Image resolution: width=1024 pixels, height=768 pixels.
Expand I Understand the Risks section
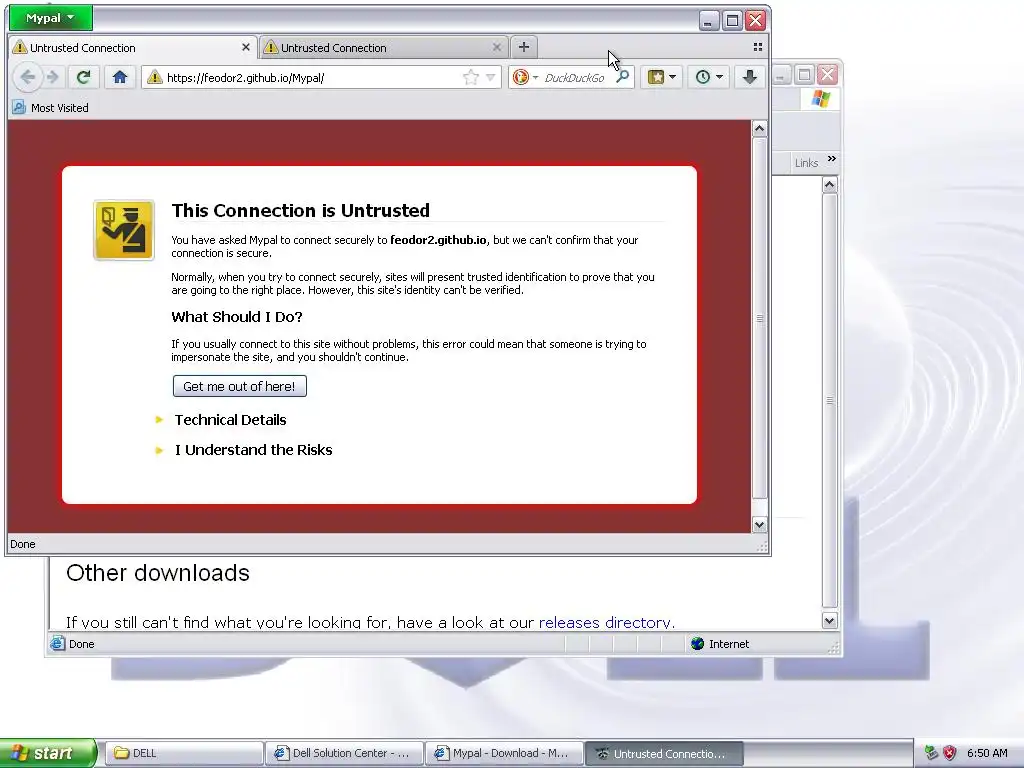[253, 450]
